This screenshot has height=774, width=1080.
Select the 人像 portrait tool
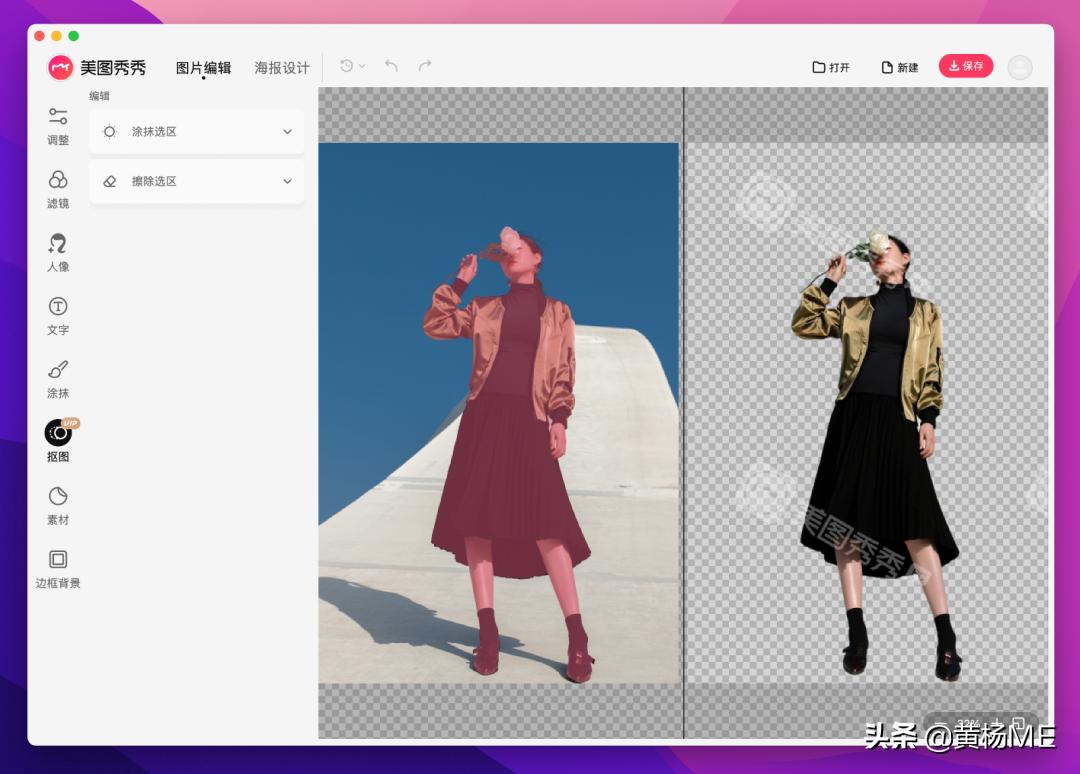coord(57,252)
